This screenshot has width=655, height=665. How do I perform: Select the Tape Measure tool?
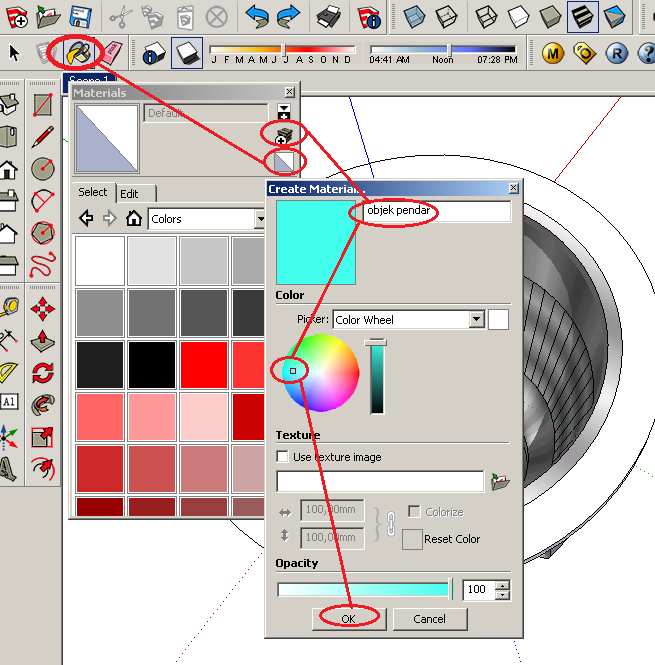point(9,308)
